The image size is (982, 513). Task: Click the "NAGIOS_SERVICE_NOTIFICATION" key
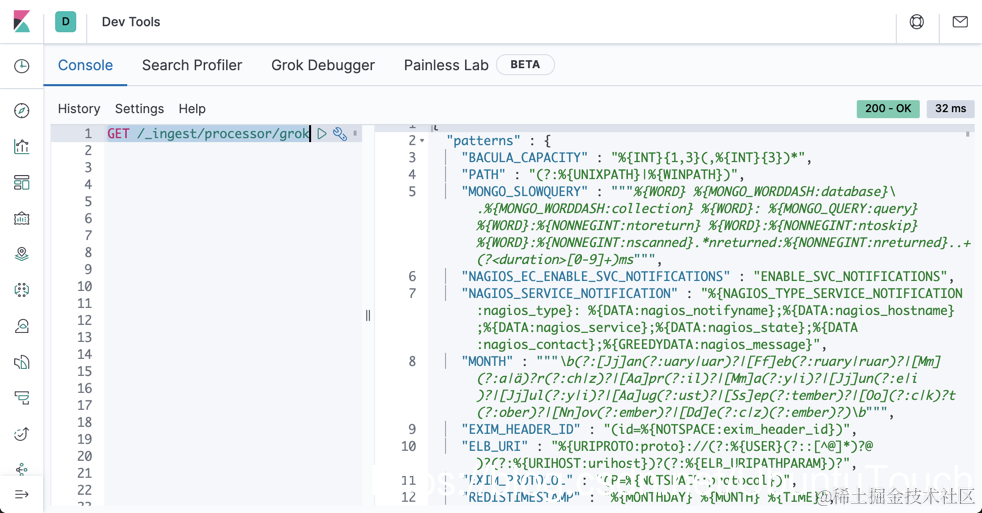pos(569,293)
